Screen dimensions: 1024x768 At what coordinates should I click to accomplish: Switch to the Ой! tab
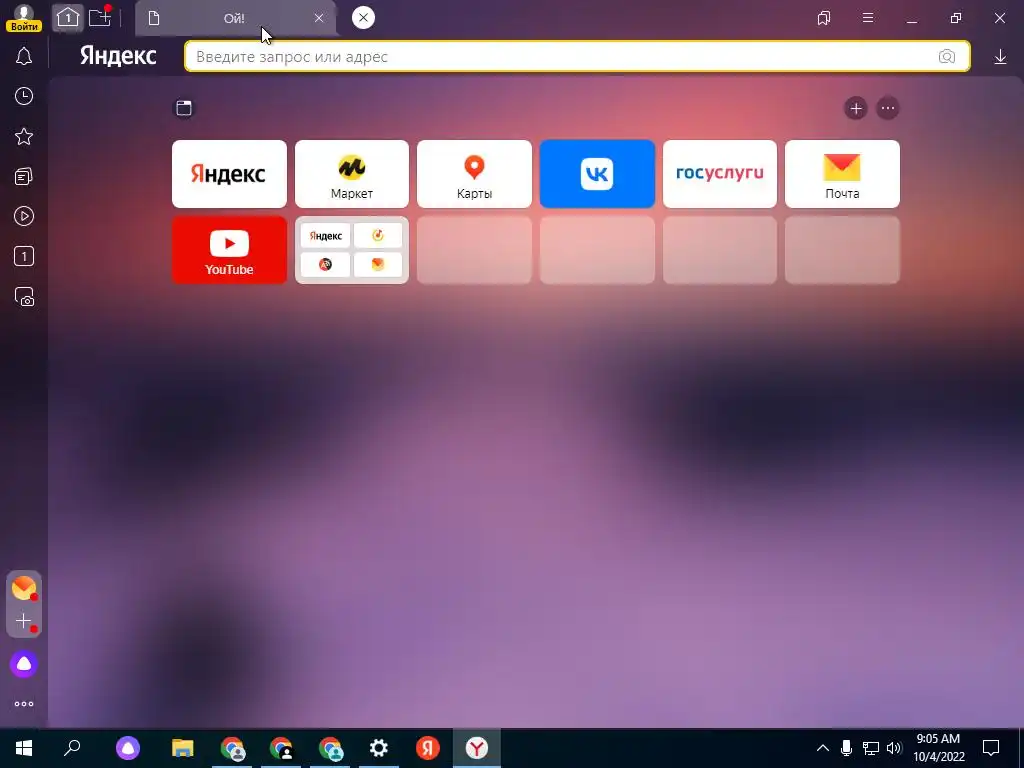coord(234,18)
